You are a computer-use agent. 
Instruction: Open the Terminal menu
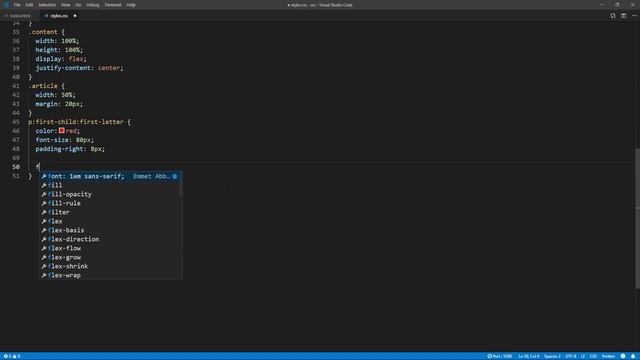[113, 5]
